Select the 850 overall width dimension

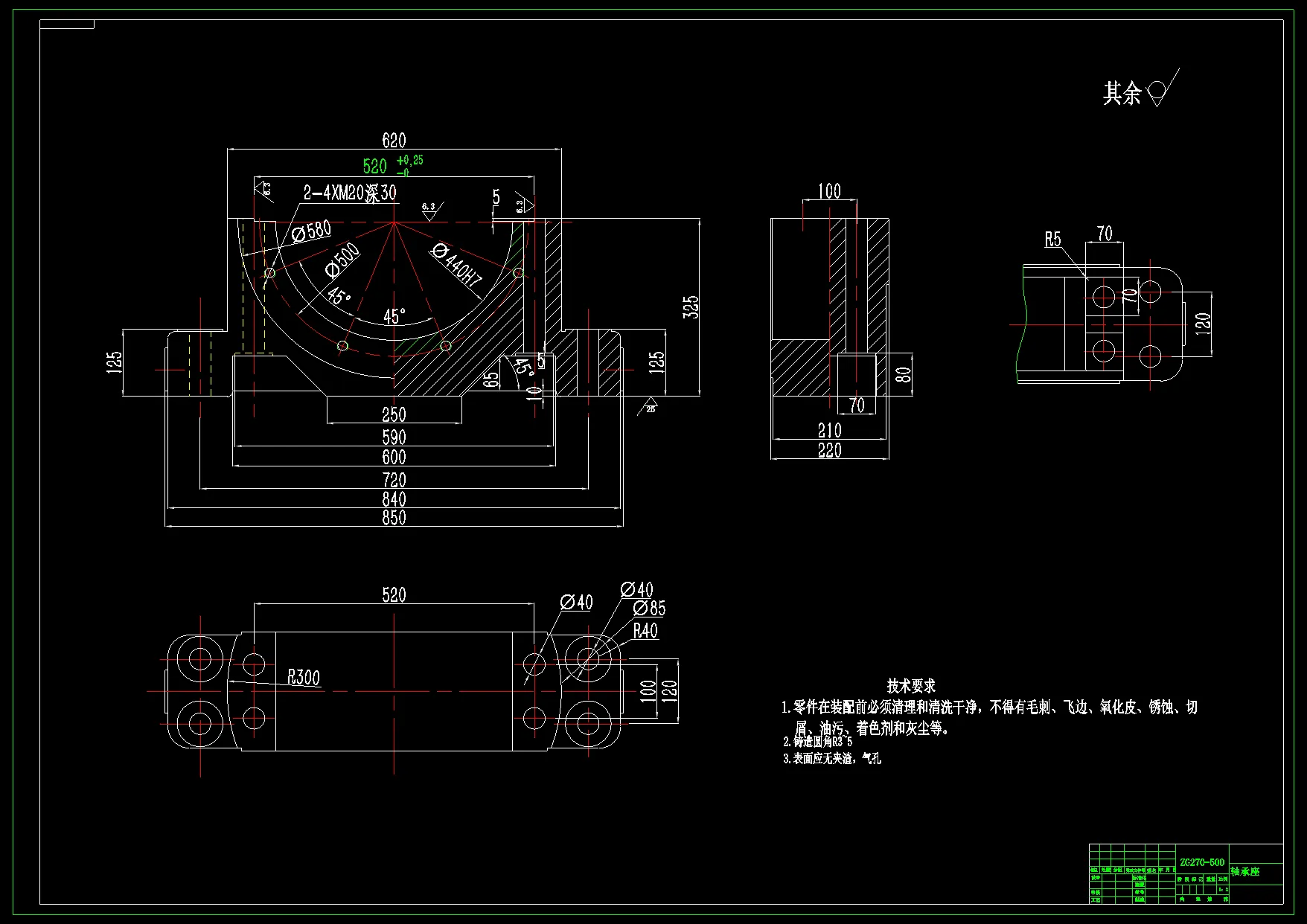(x=393, y=518)
